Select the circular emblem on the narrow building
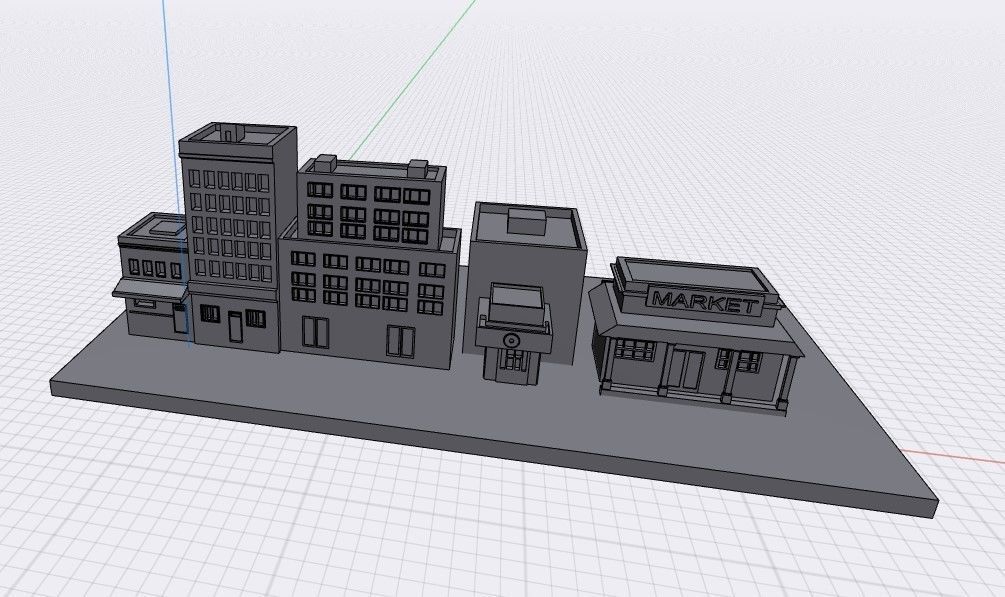This screenshot has width=1005, height=597. click(x=511, y=340)
